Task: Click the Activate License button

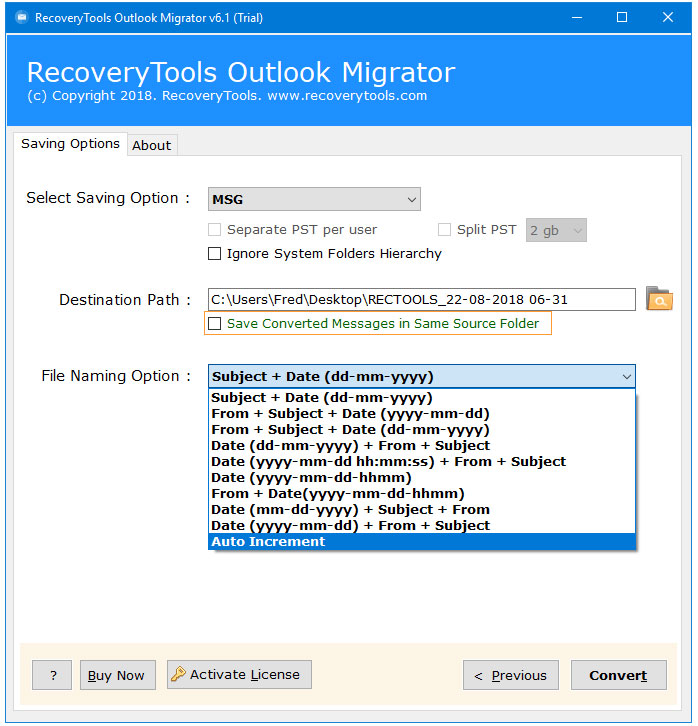Action: (x=239, y=674)
